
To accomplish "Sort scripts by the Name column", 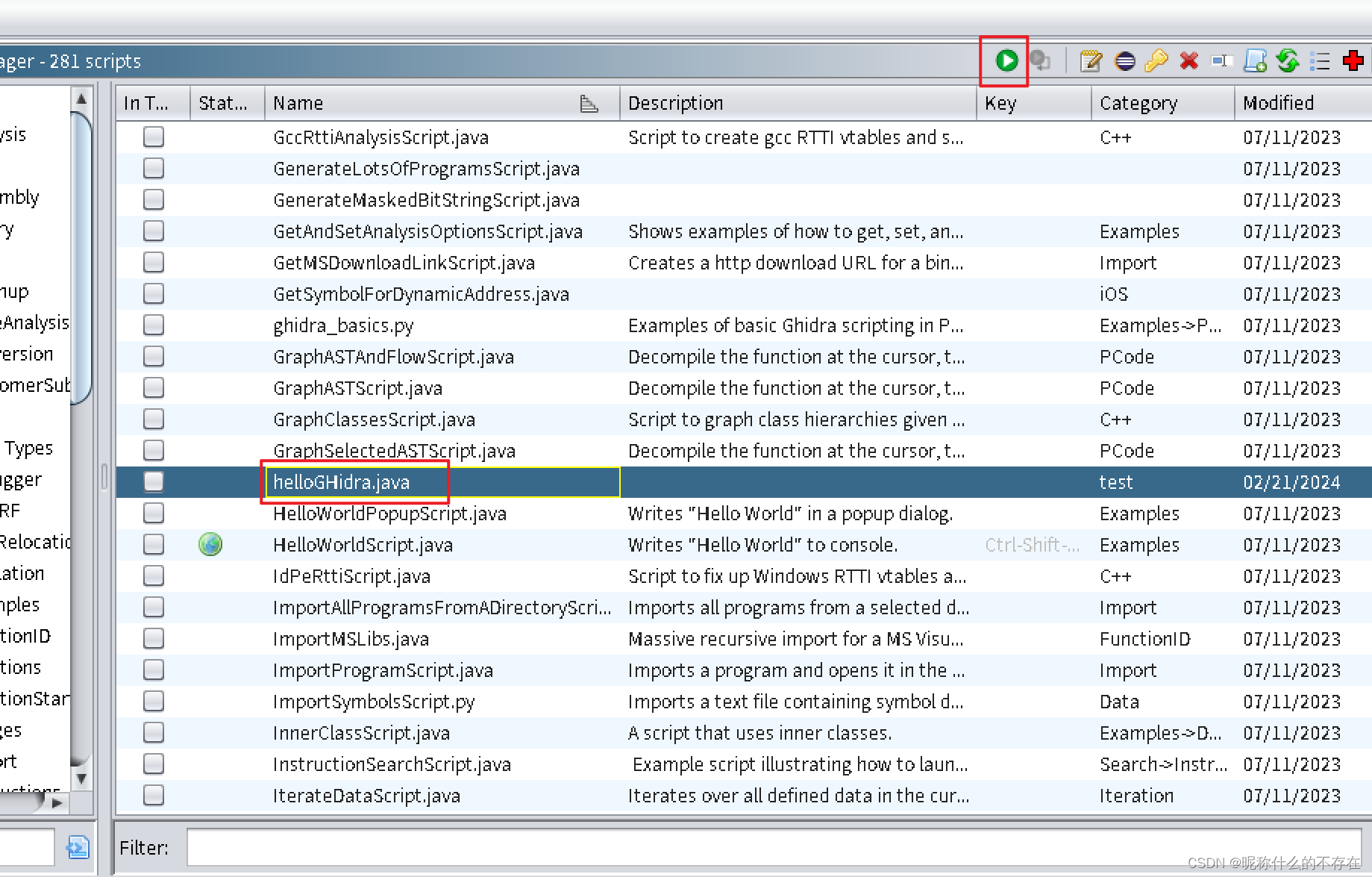I will click(298, 102).
